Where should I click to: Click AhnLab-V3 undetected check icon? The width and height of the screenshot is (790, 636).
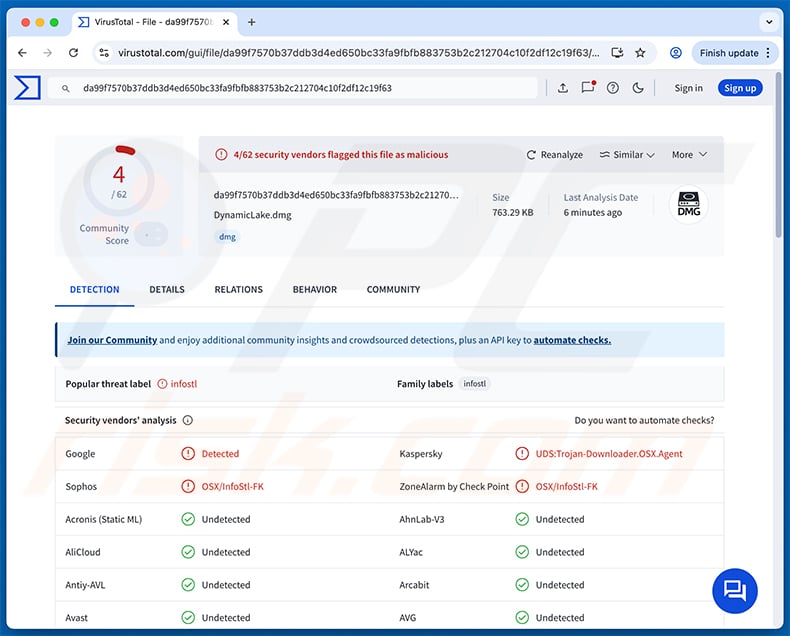pyautogui.click(x=522, y=519)
